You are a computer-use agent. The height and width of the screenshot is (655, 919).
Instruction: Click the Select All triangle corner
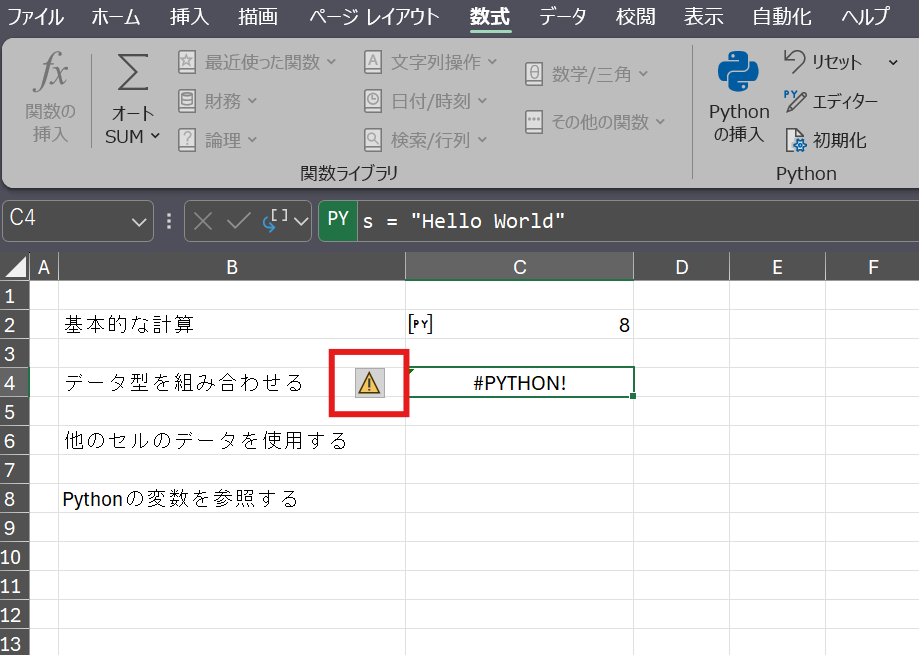(15, 266)
